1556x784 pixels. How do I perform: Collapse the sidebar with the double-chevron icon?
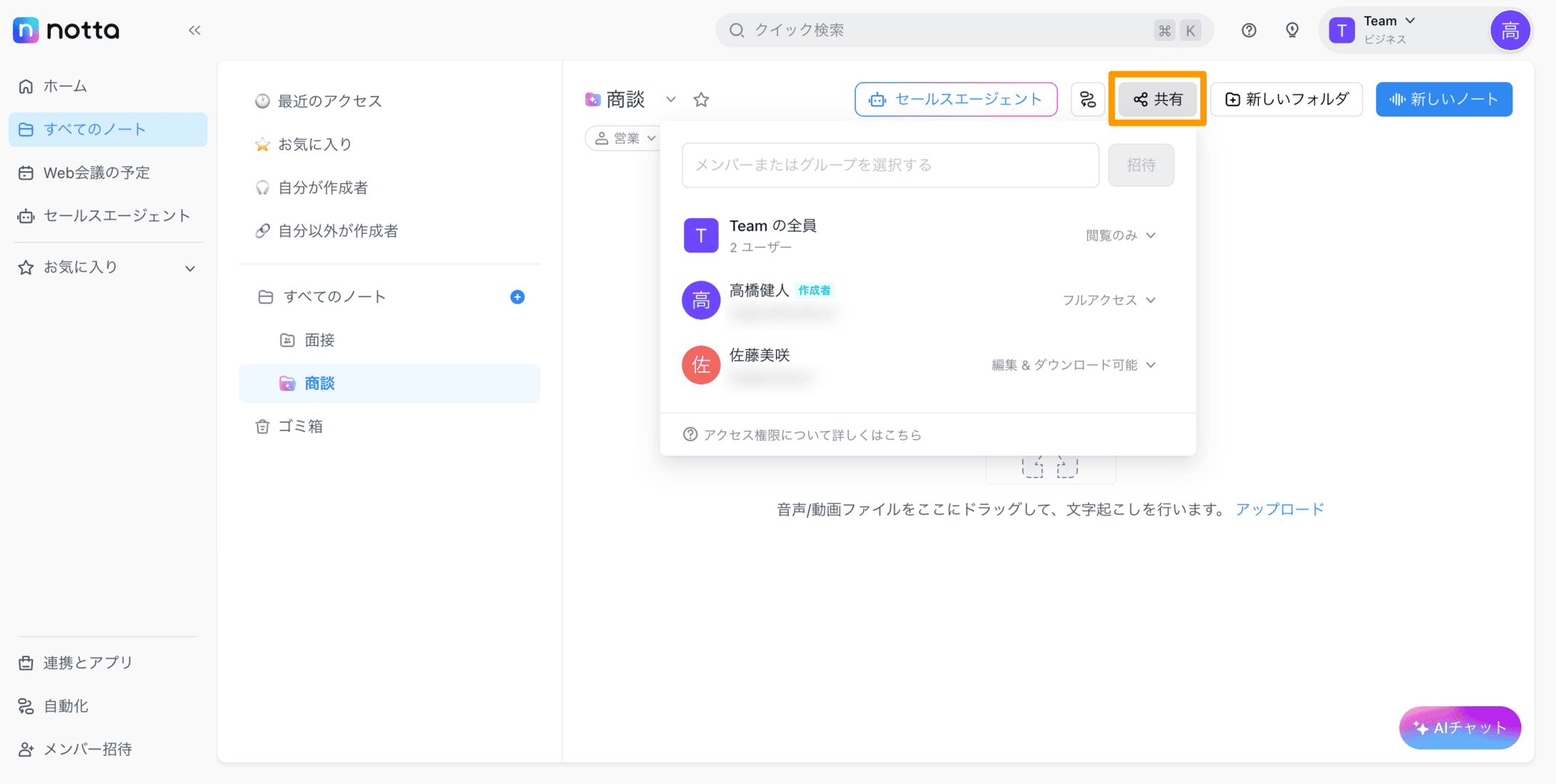[x=194, y=30]
